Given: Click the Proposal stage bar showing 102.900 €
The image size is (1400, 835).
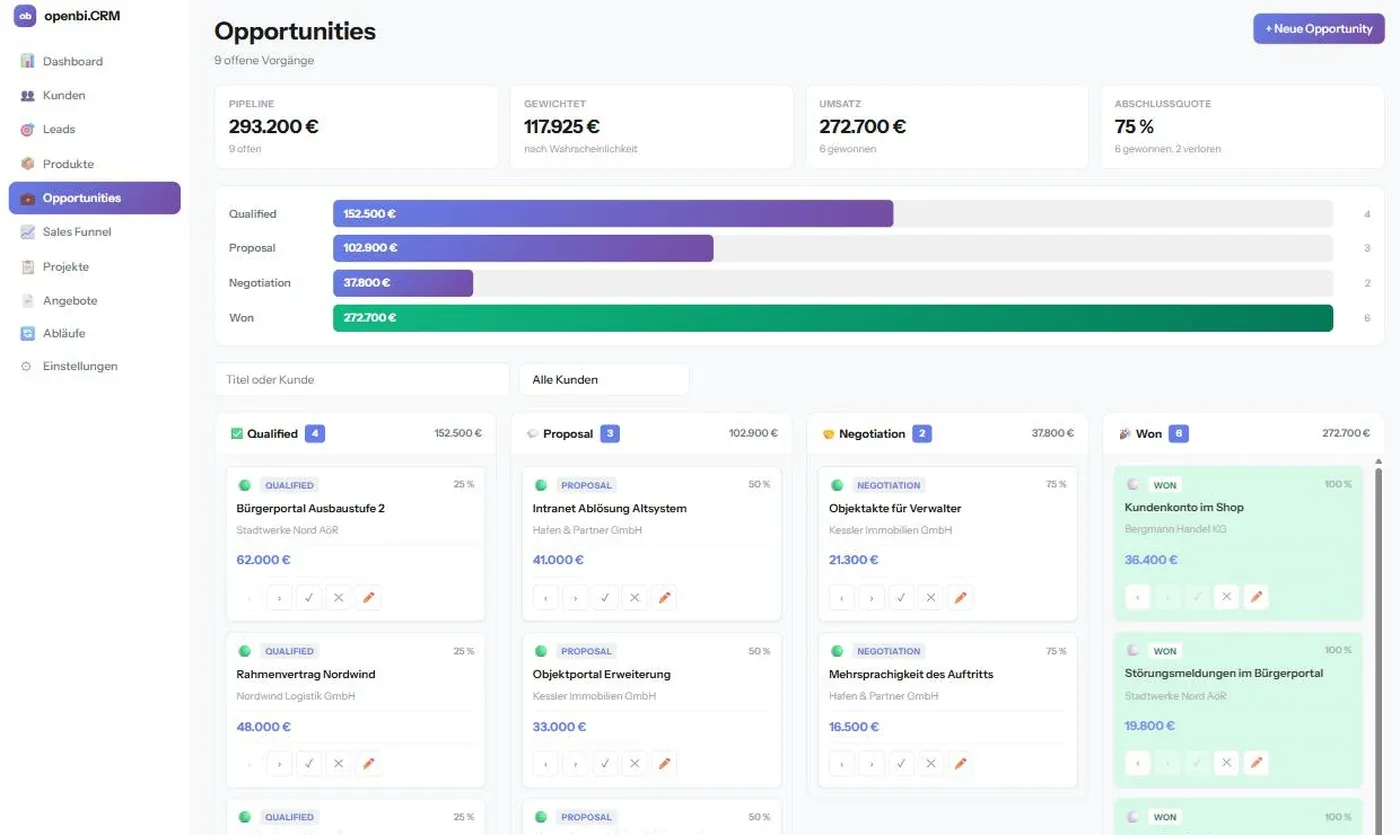Looking at the screenshot, I should coord(523,248).
